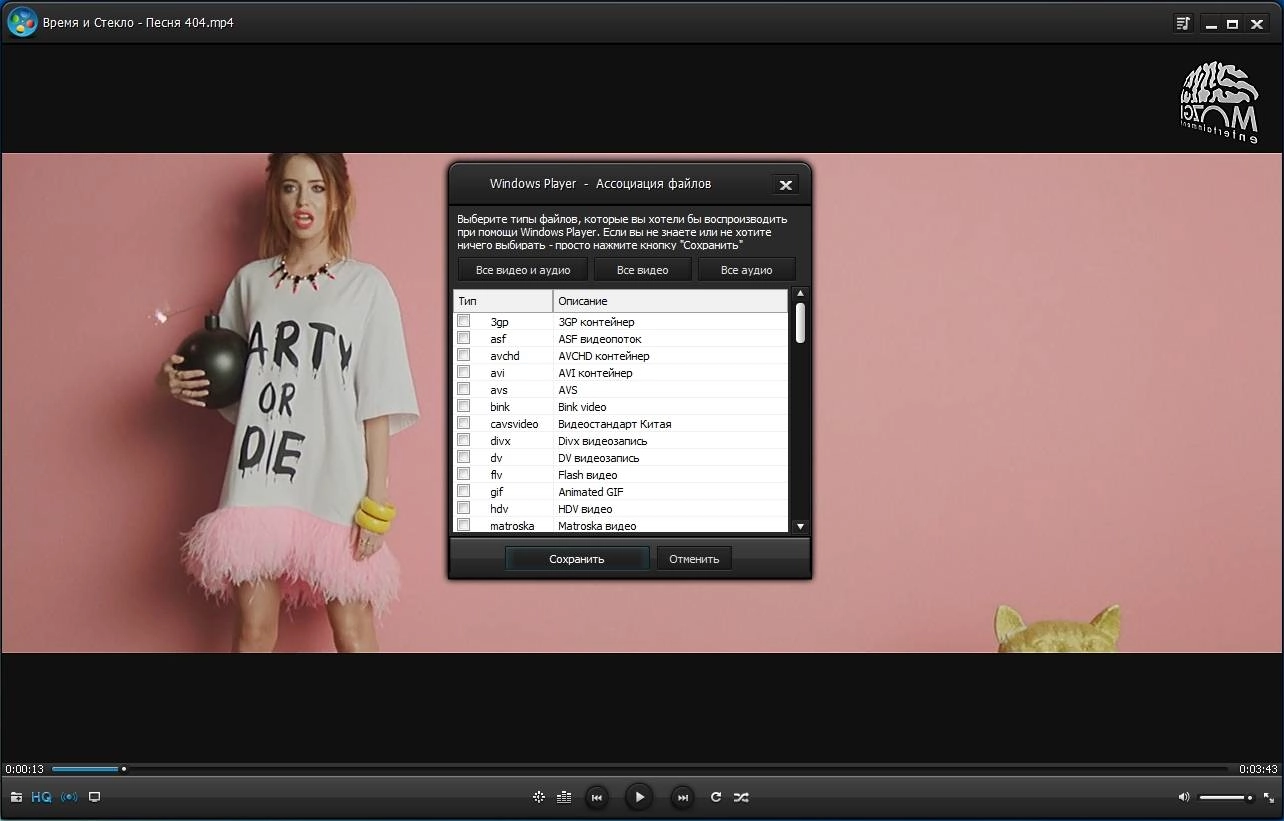Mute audio with the speaker icon

point(1184,797)
